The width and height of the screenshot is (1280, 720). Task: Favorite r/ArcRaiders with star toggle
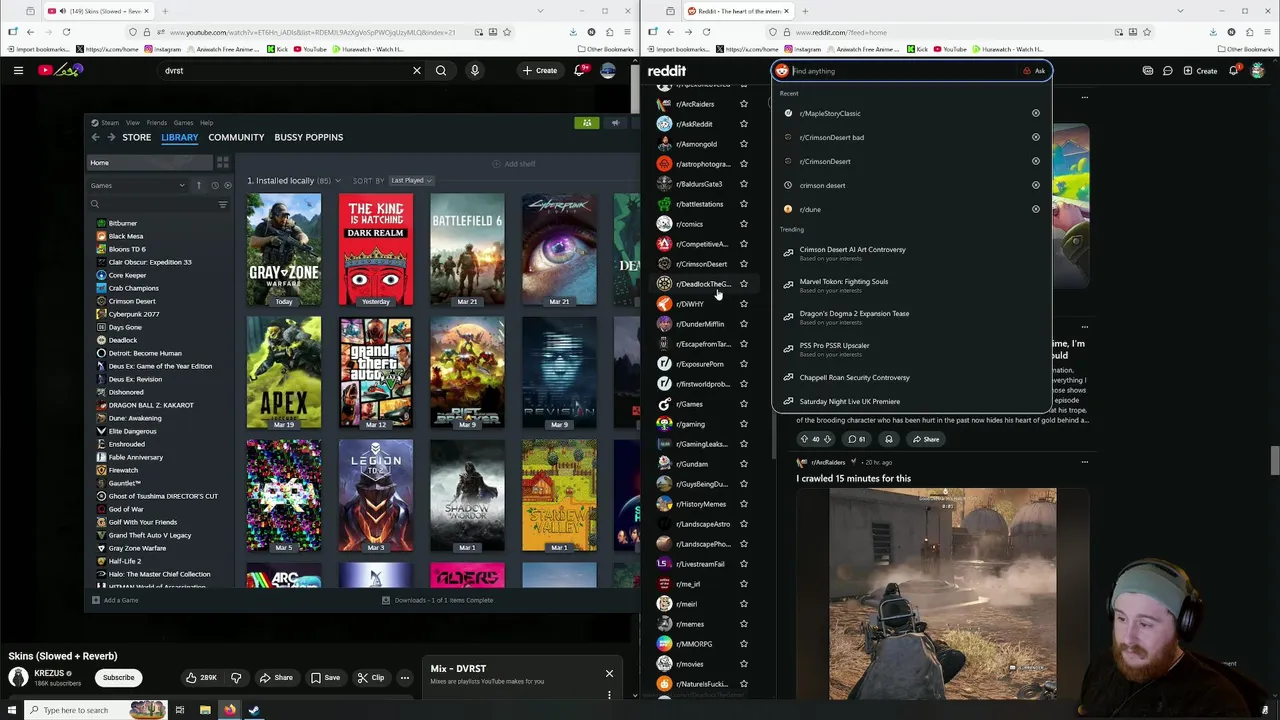(x=744, y=104)
